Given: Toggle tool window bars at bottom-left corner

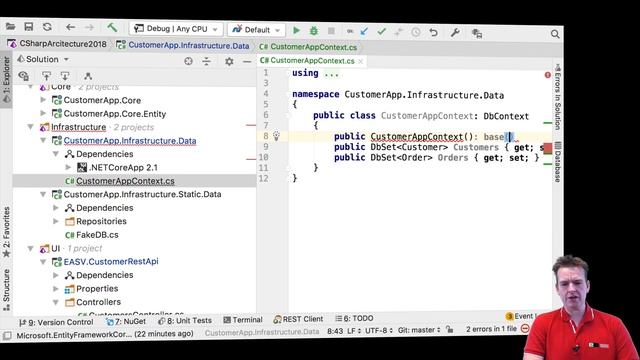Looking at the screenshot, I should point(7,336).
